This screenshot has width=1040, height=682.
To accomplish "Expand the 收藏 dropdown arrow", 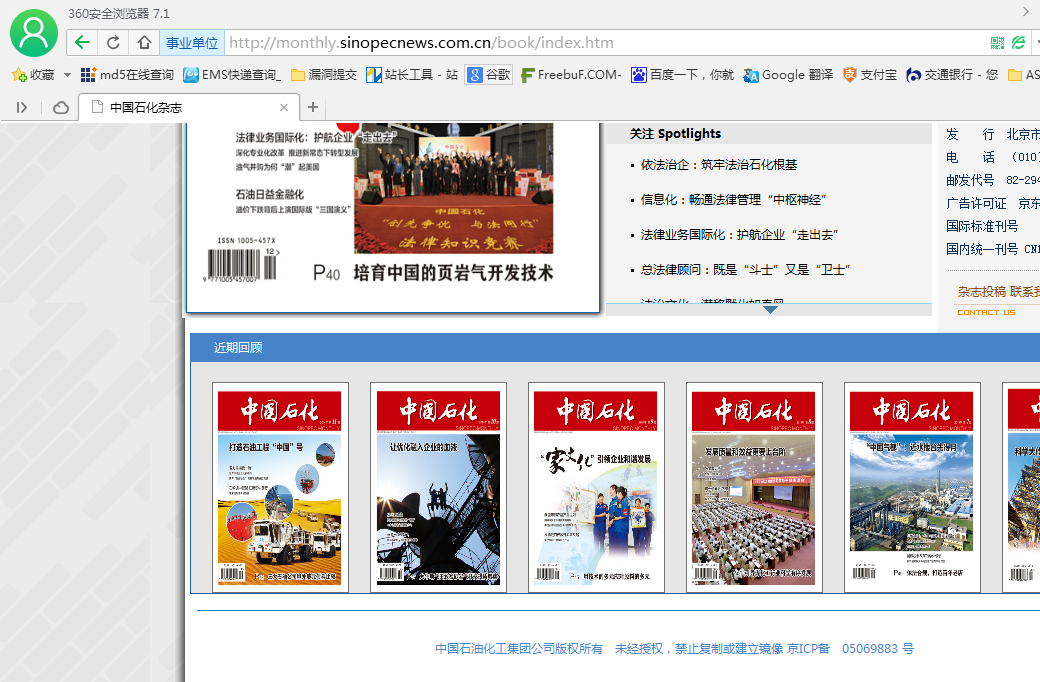I will tap(67, 75).
